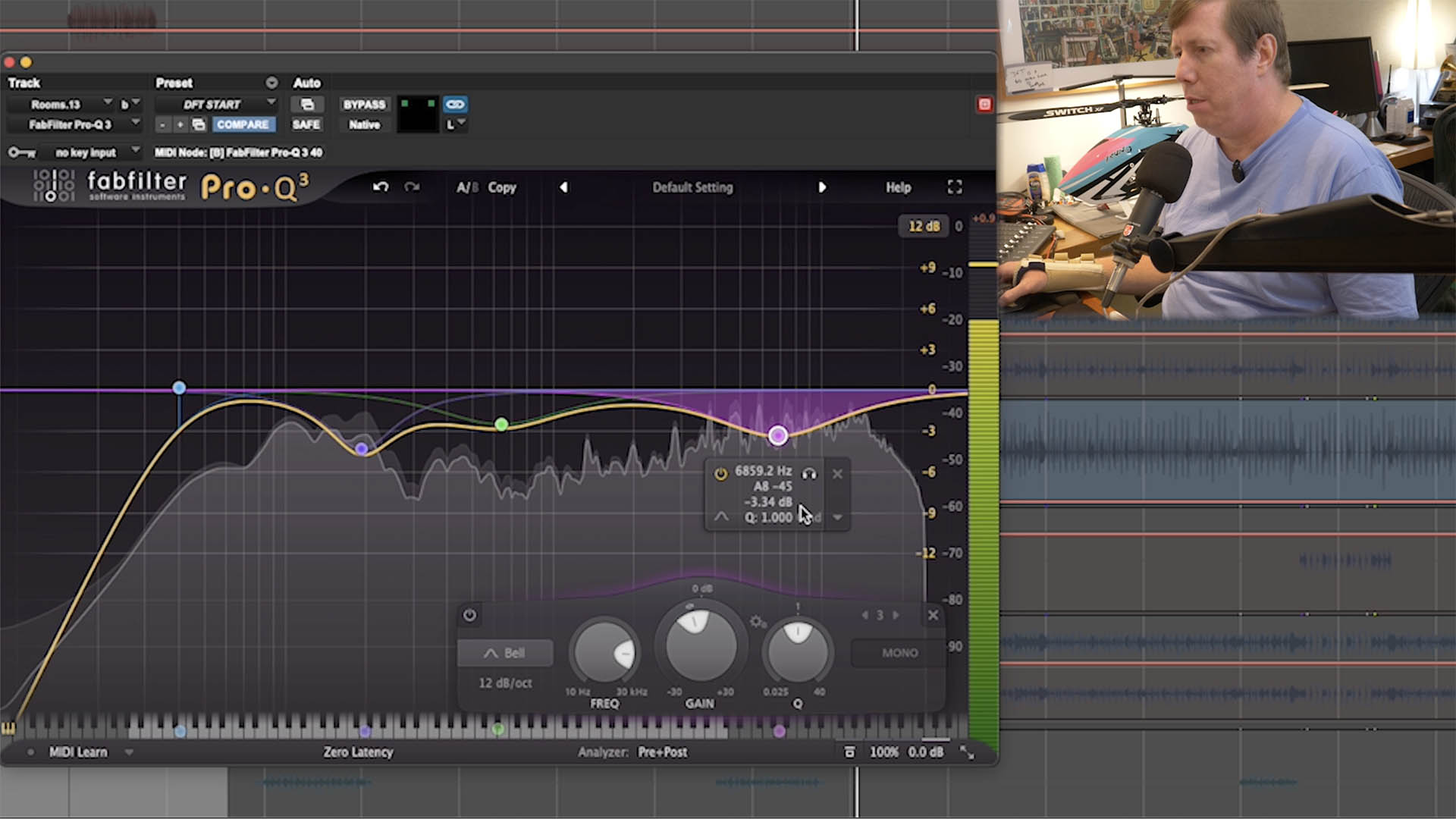
Task: Click the piano display toggle icon
Action: point(8,729)
